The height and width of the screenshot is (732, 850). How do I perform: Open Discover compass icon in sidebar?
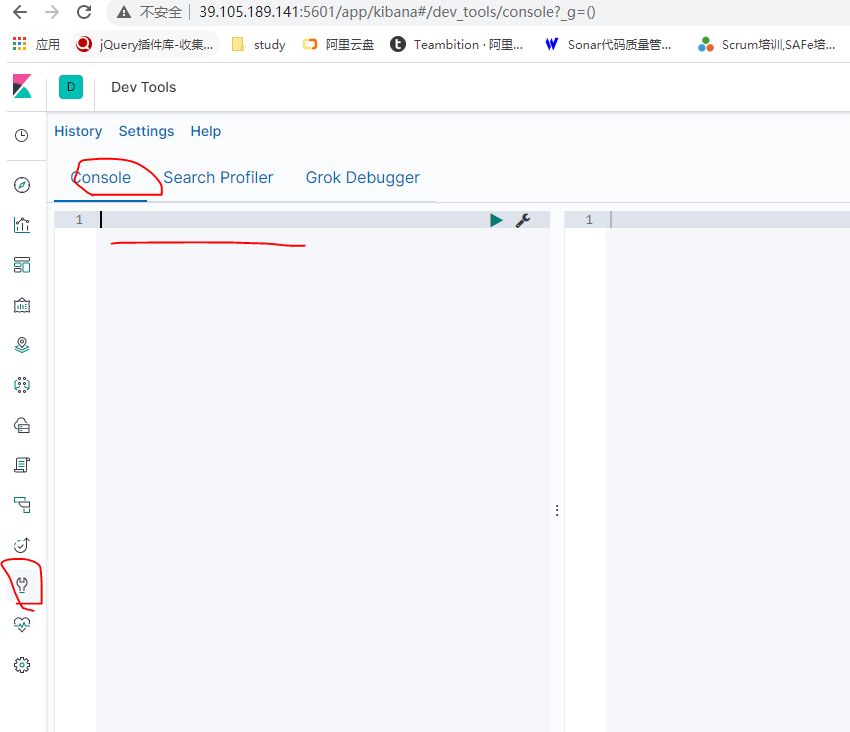point(22,185)
